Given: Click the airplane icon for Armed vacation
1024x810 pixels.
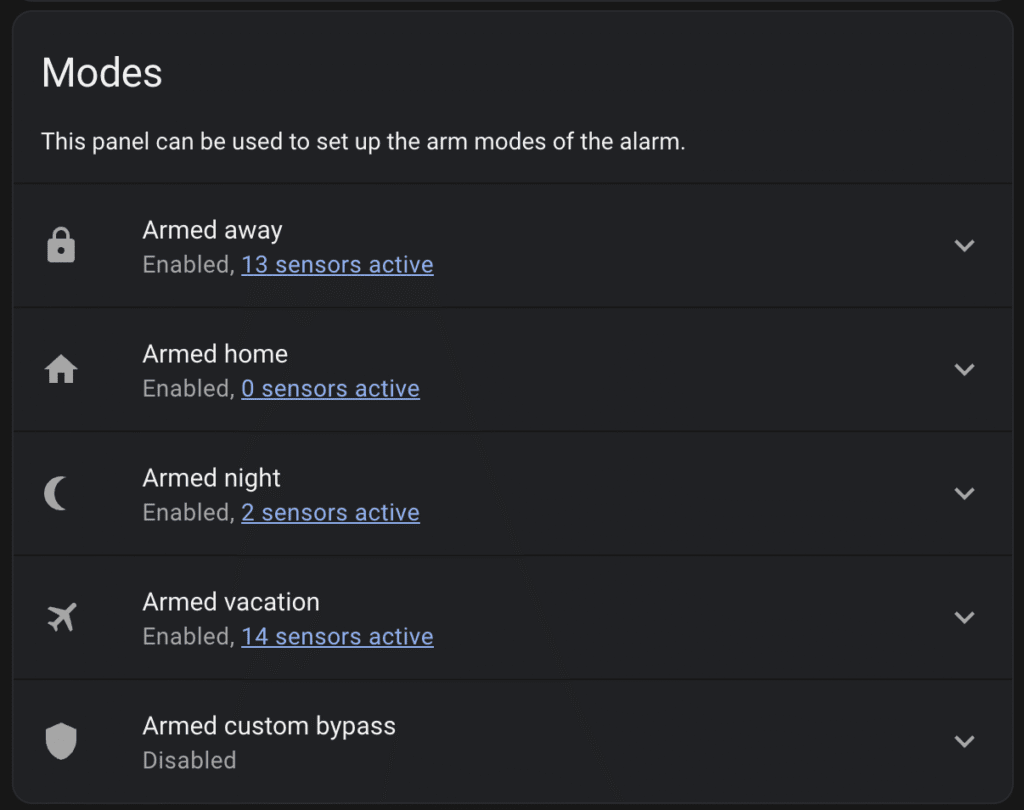Looking at the screenshot, I should [x=61, y=618].
